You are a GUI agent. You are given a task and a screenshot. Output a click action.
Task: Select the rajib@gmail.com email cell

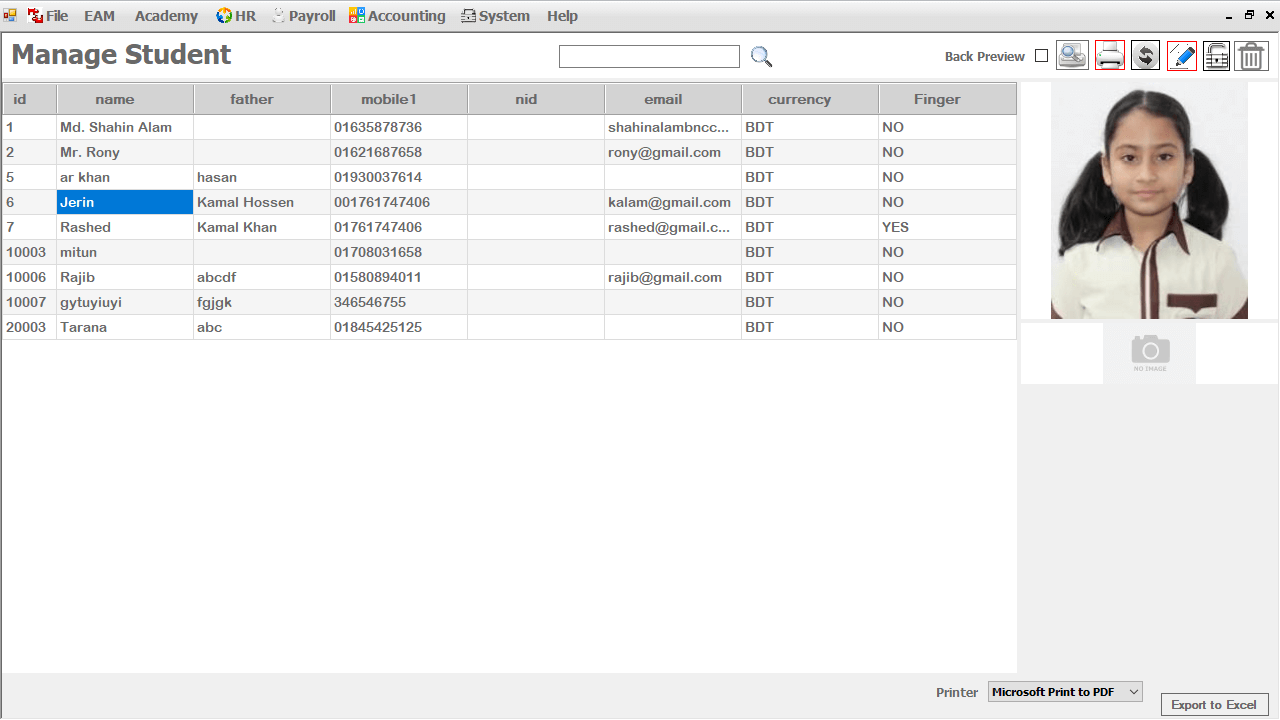tap(665, 277)
